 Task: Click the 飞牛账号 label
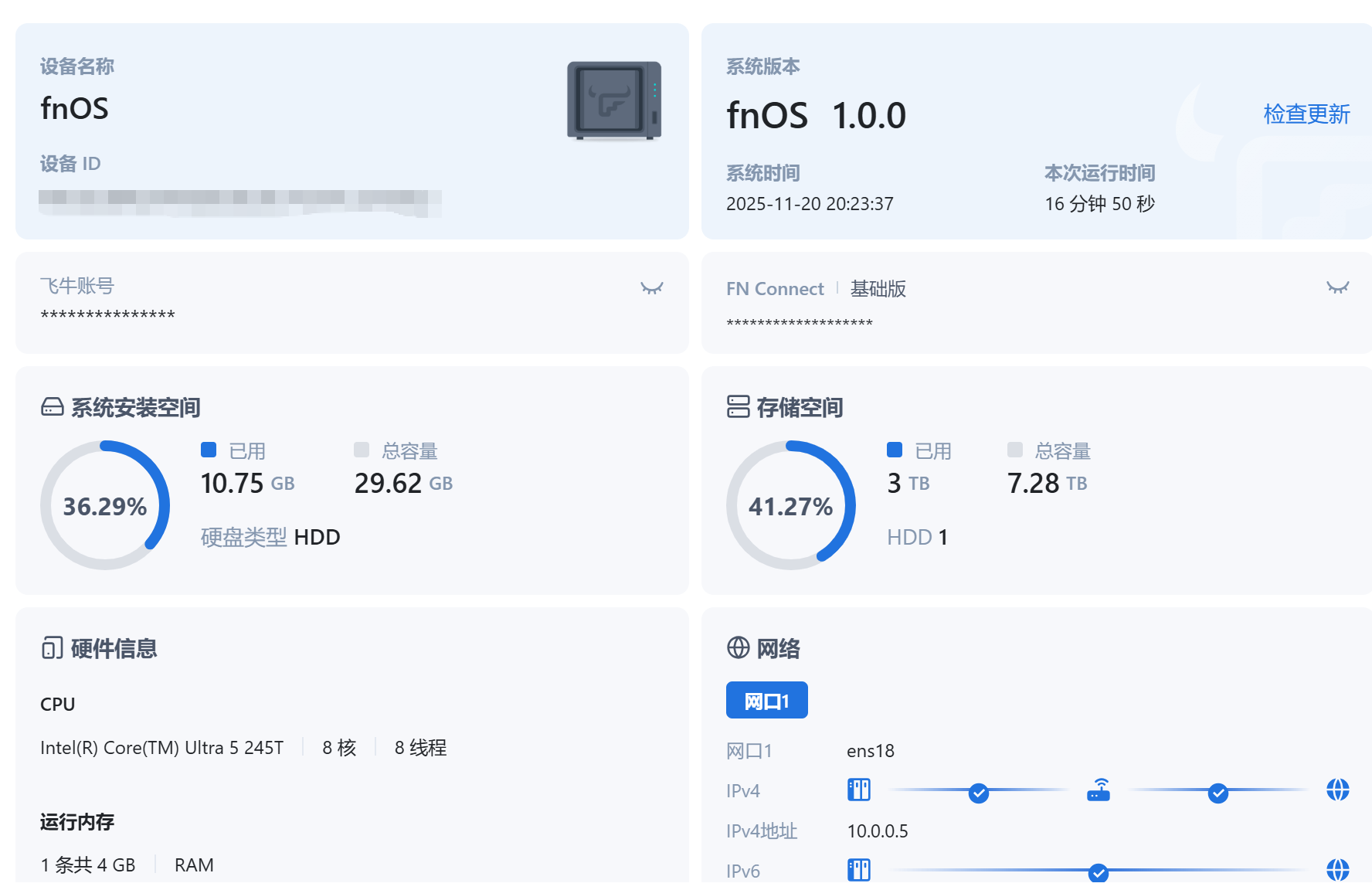point(77,286)
